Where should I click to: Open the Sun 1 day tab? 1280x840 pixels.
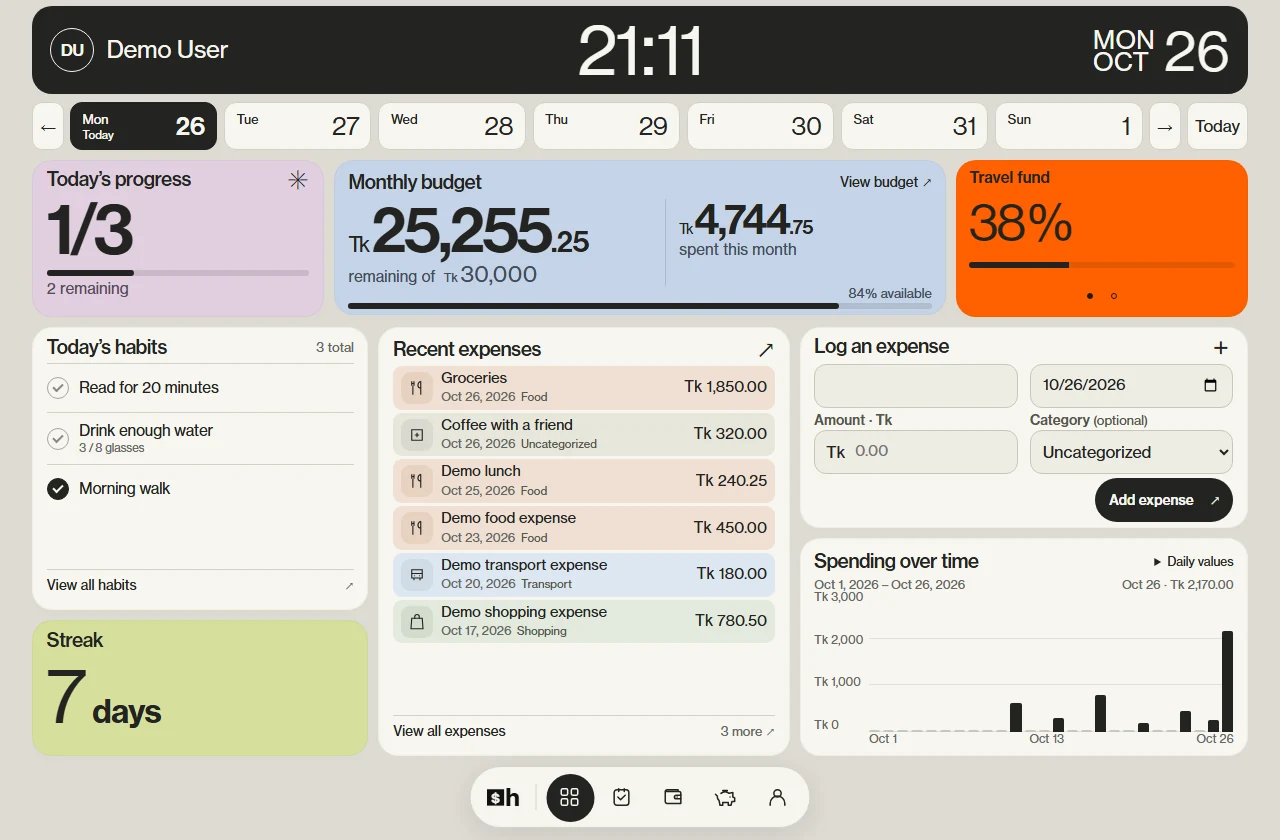(x=1069, y=126)
